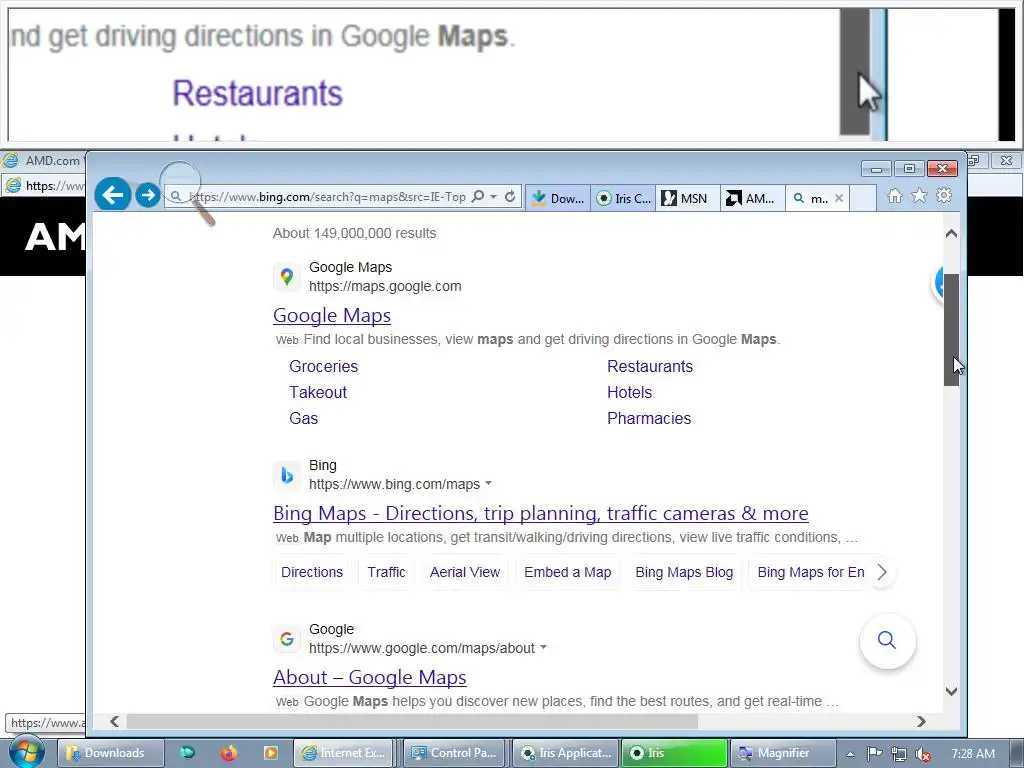Click the vertical scrollbar thumb
The image size is (1024, 768).
tap(952, 330)
